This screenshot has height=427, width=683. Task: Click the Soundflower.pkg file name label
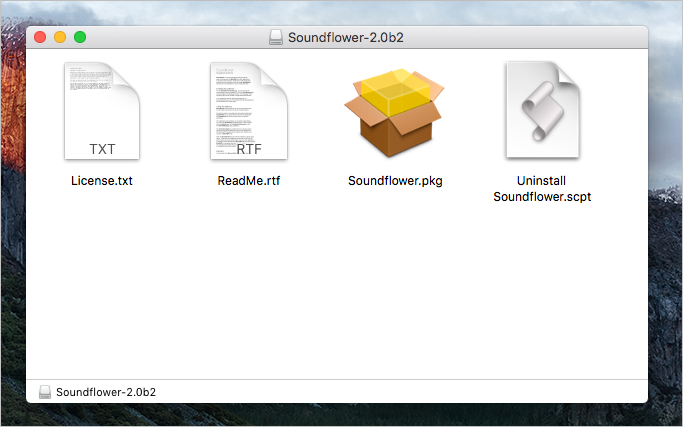point(395,181)
